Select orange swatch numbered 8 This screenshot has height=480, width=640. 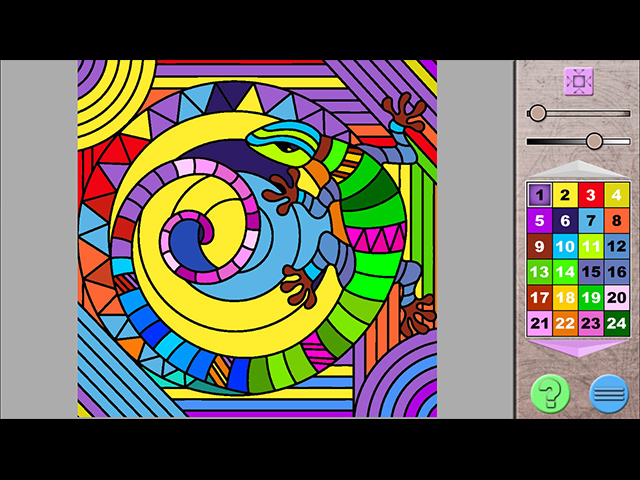(x=617, y=221)
